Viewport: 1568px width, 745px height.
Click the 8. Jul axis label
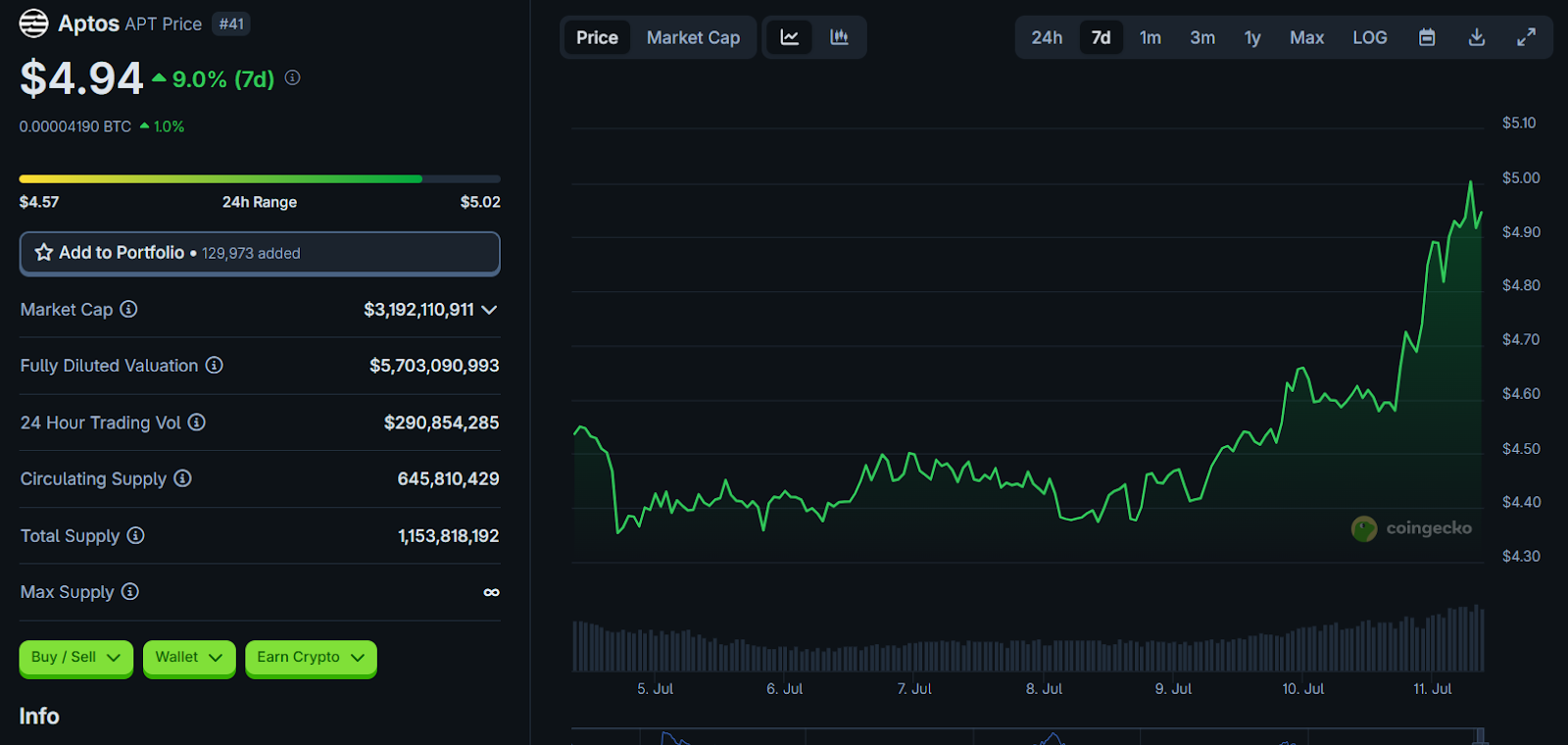tap(1044, 689)
